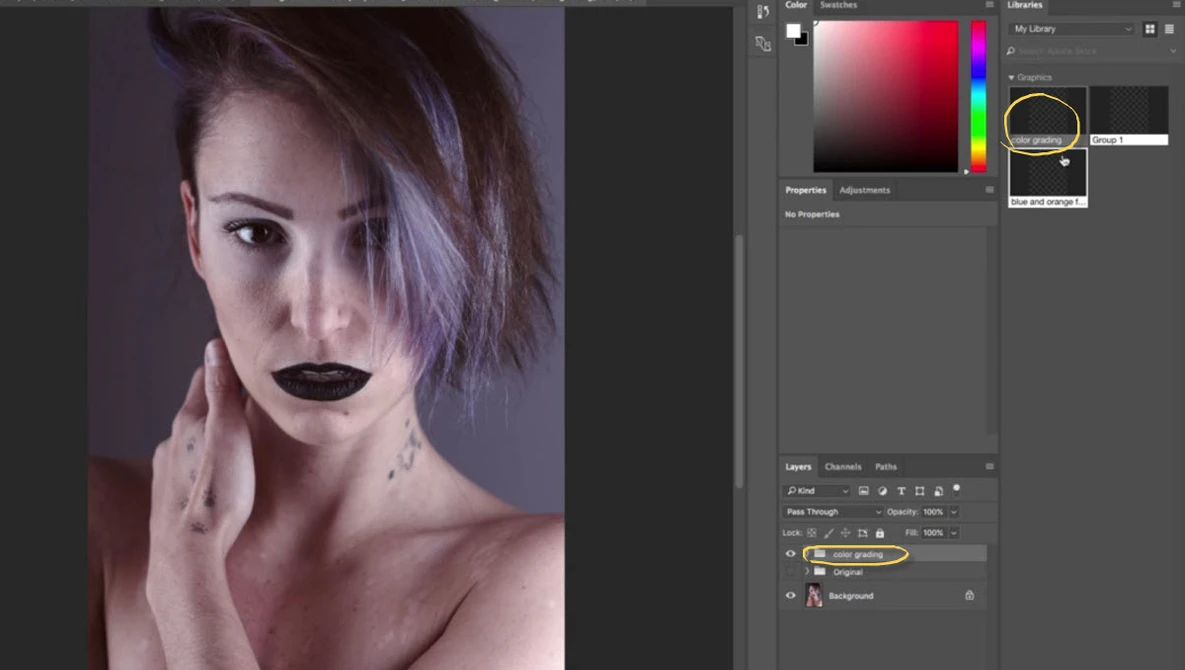Select the Libraries tab

(x=1025, y=5)
